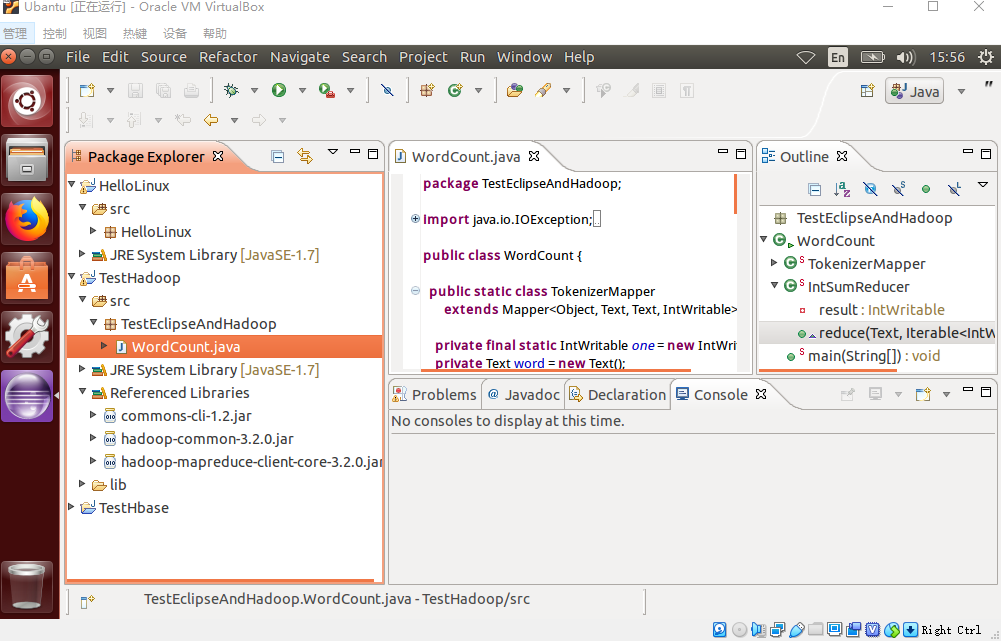
Task: Sort Outline members alphabetically
Action: pos(842,189)
